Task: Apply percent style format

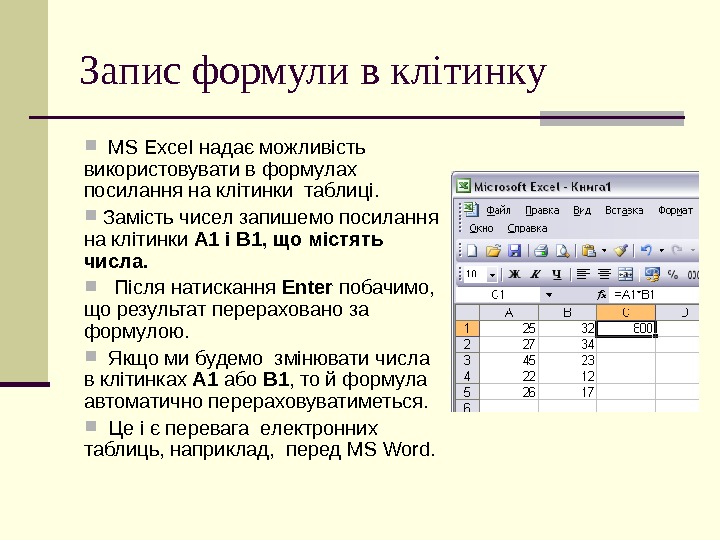Action: pos(673,274)
